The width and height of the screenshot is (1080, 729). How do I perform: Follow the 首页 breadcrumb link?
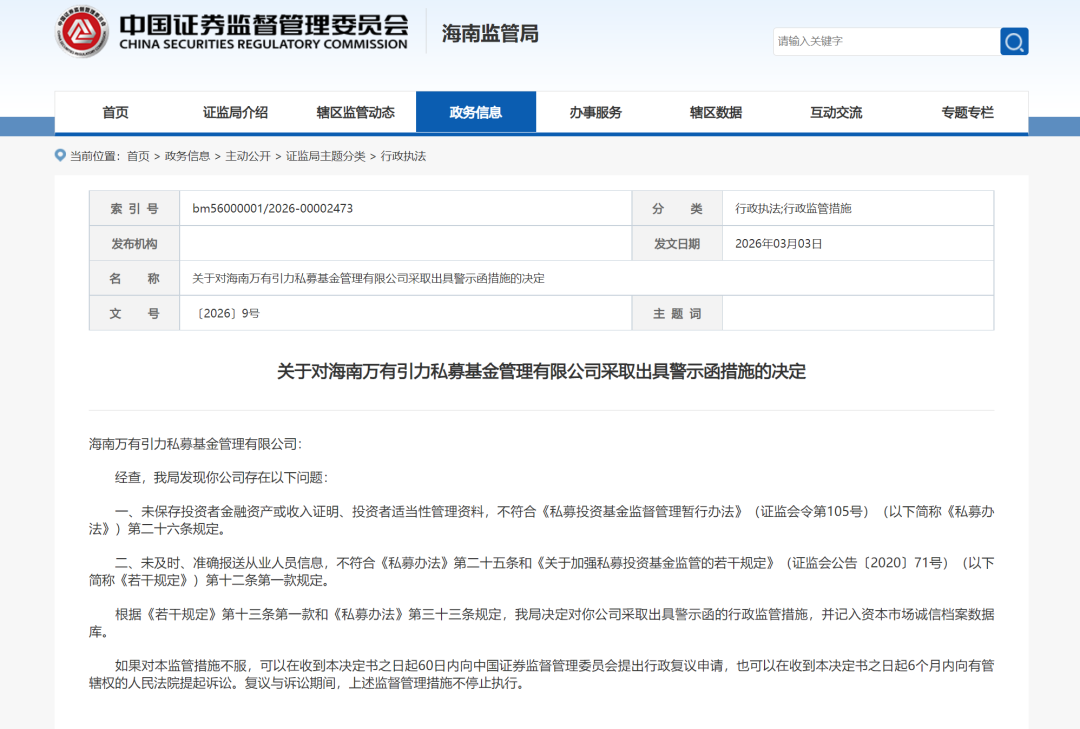(x=138, y=156)
